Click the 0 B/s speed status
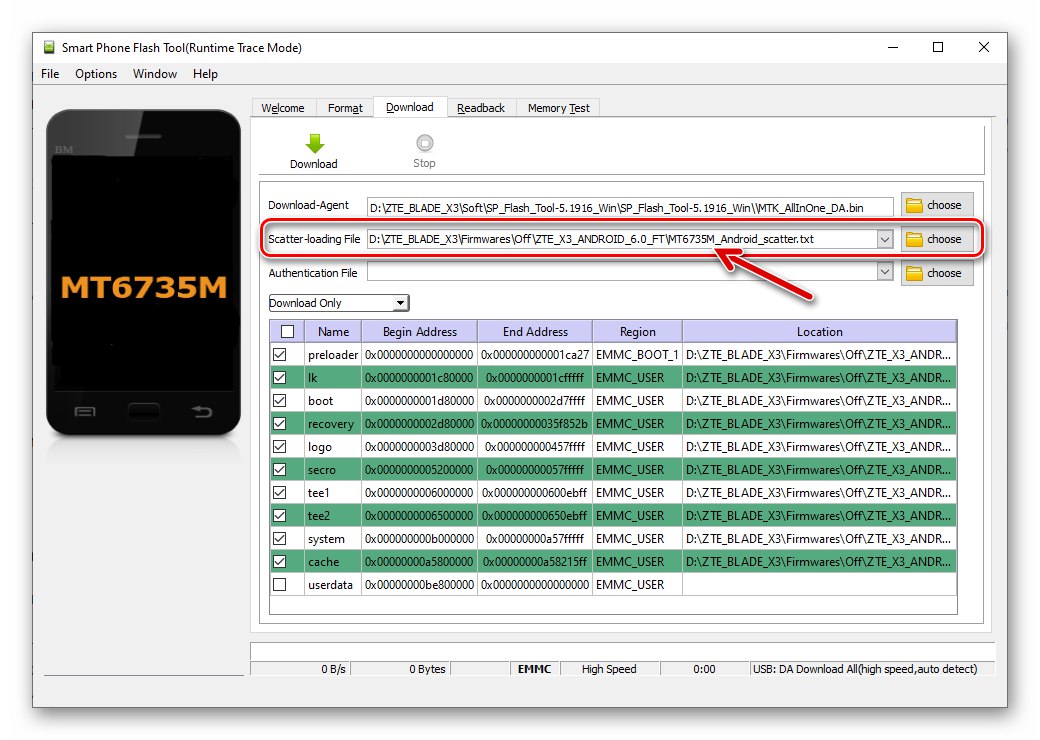The image size is (1040, 740). tap(334, 669)
